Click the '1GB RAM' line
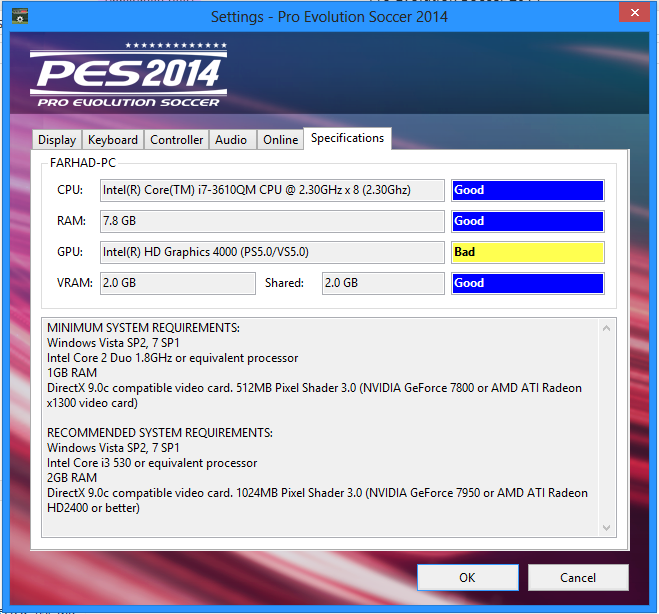This screenshot has height=614, width=659. (x=72, y=373)
